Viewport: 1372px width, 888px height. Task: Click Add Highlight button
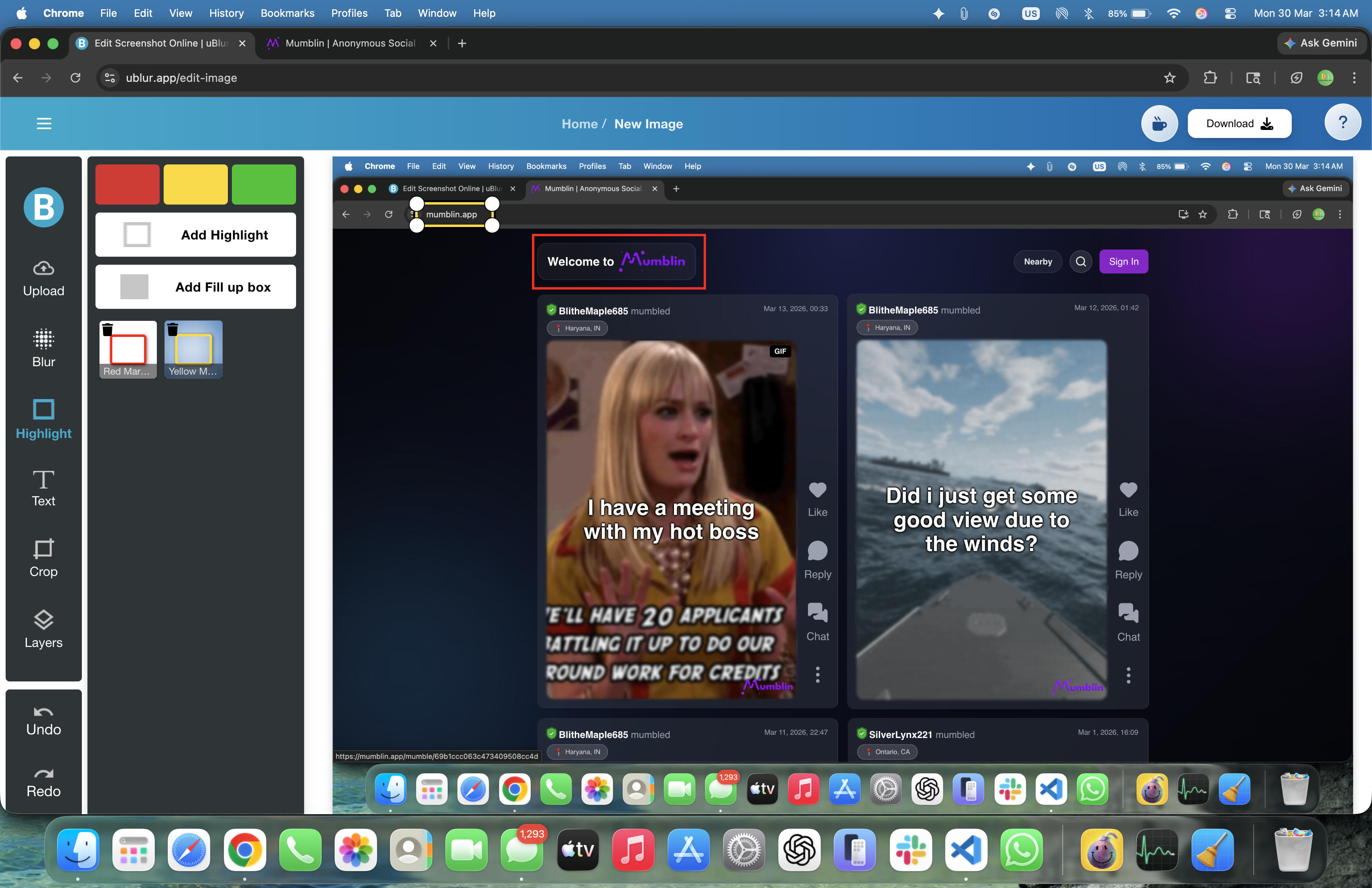(195, 235)
